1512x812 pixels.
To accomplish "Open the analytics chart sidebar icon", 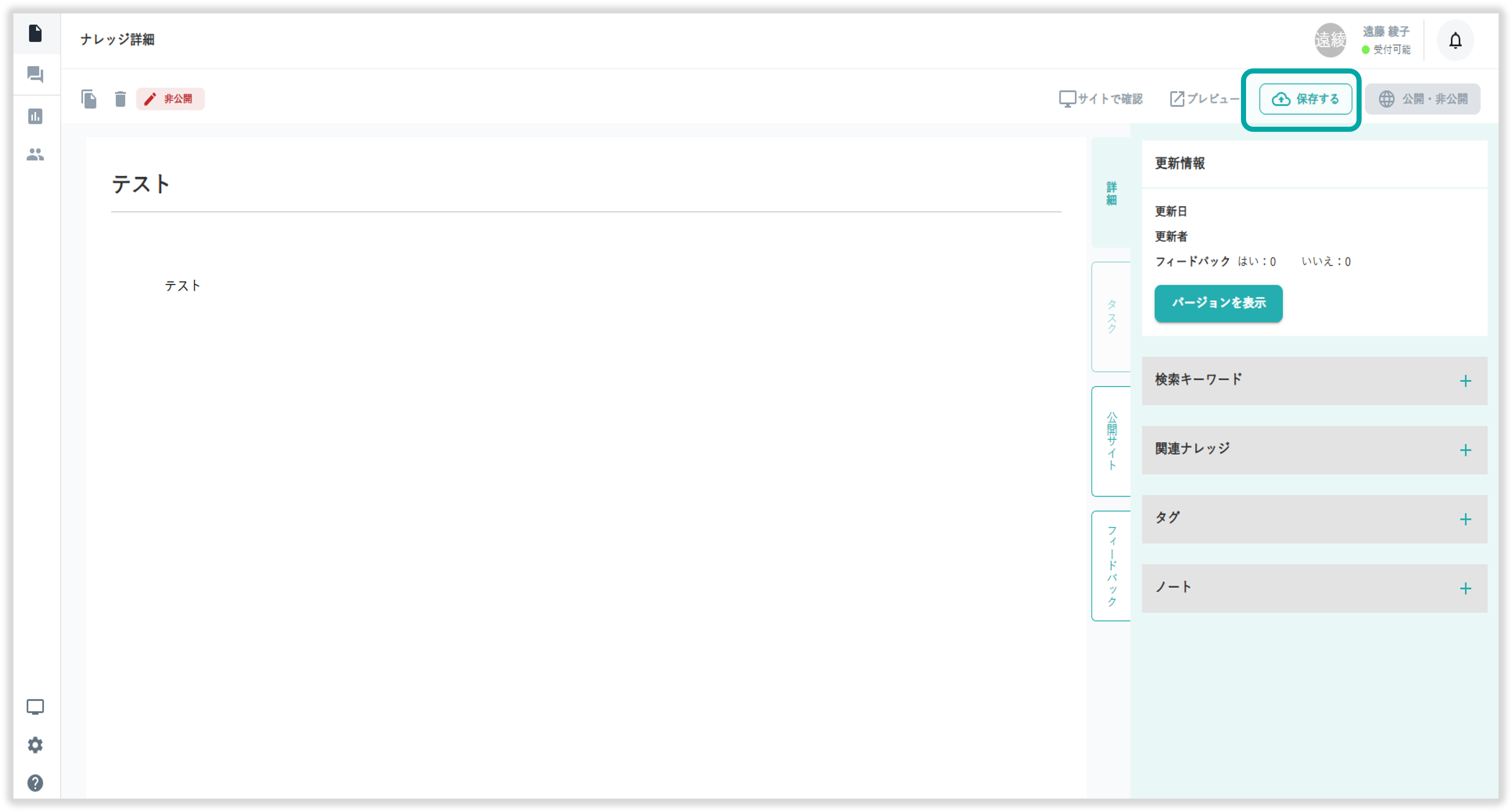I will point(35,116).
